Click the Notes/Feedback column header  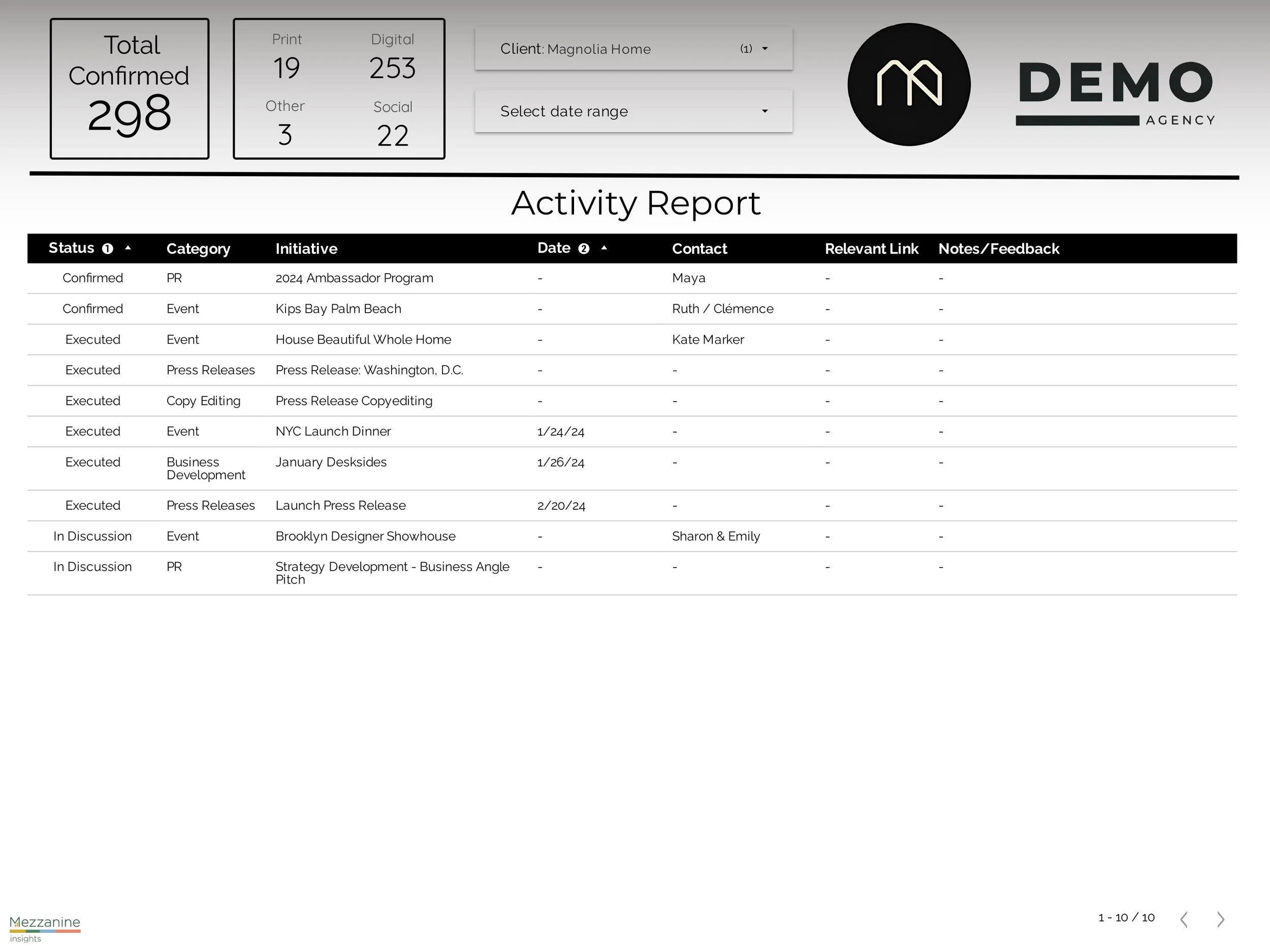[x=998, y=248]
